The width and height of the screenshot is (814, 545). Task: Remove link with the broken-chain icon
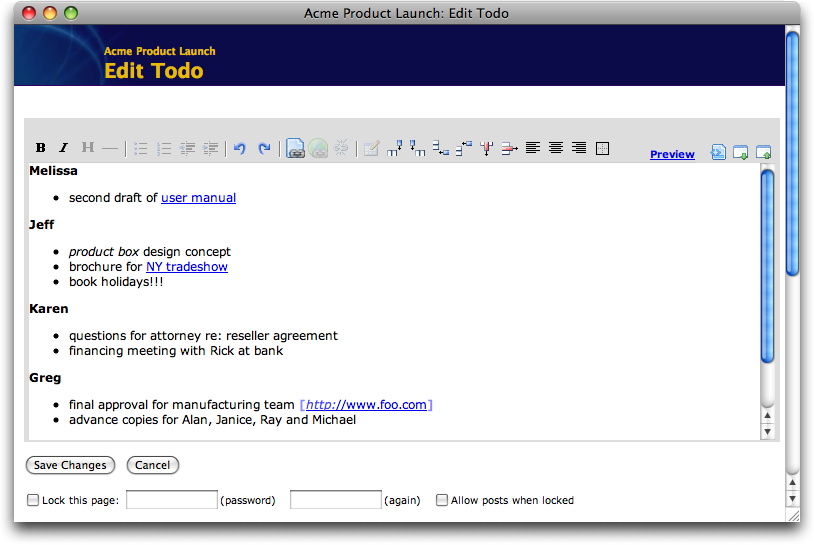(341, 148)
